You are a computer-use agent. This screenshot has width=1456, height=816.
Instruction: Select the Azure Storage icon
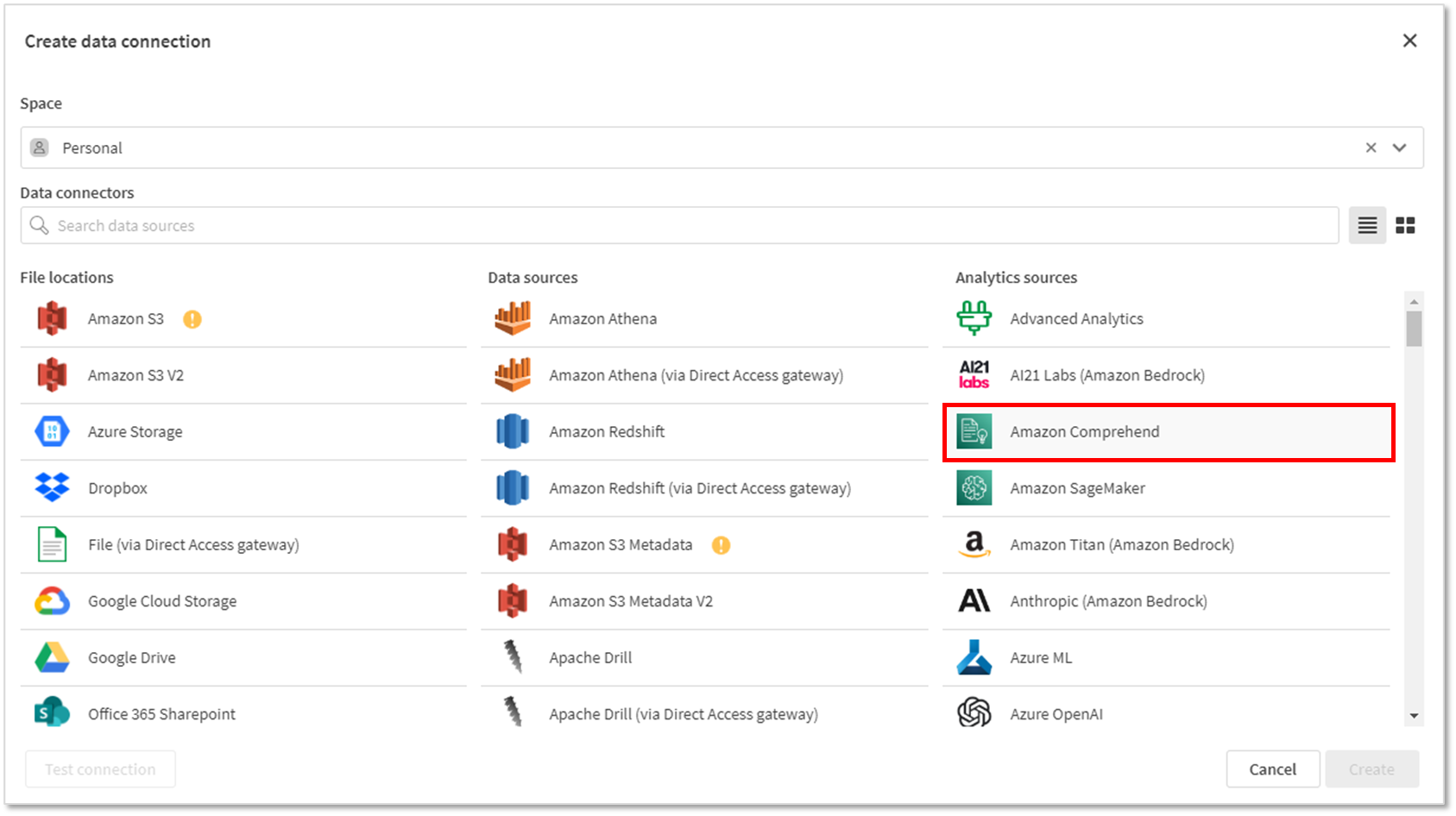pos(52,431)
